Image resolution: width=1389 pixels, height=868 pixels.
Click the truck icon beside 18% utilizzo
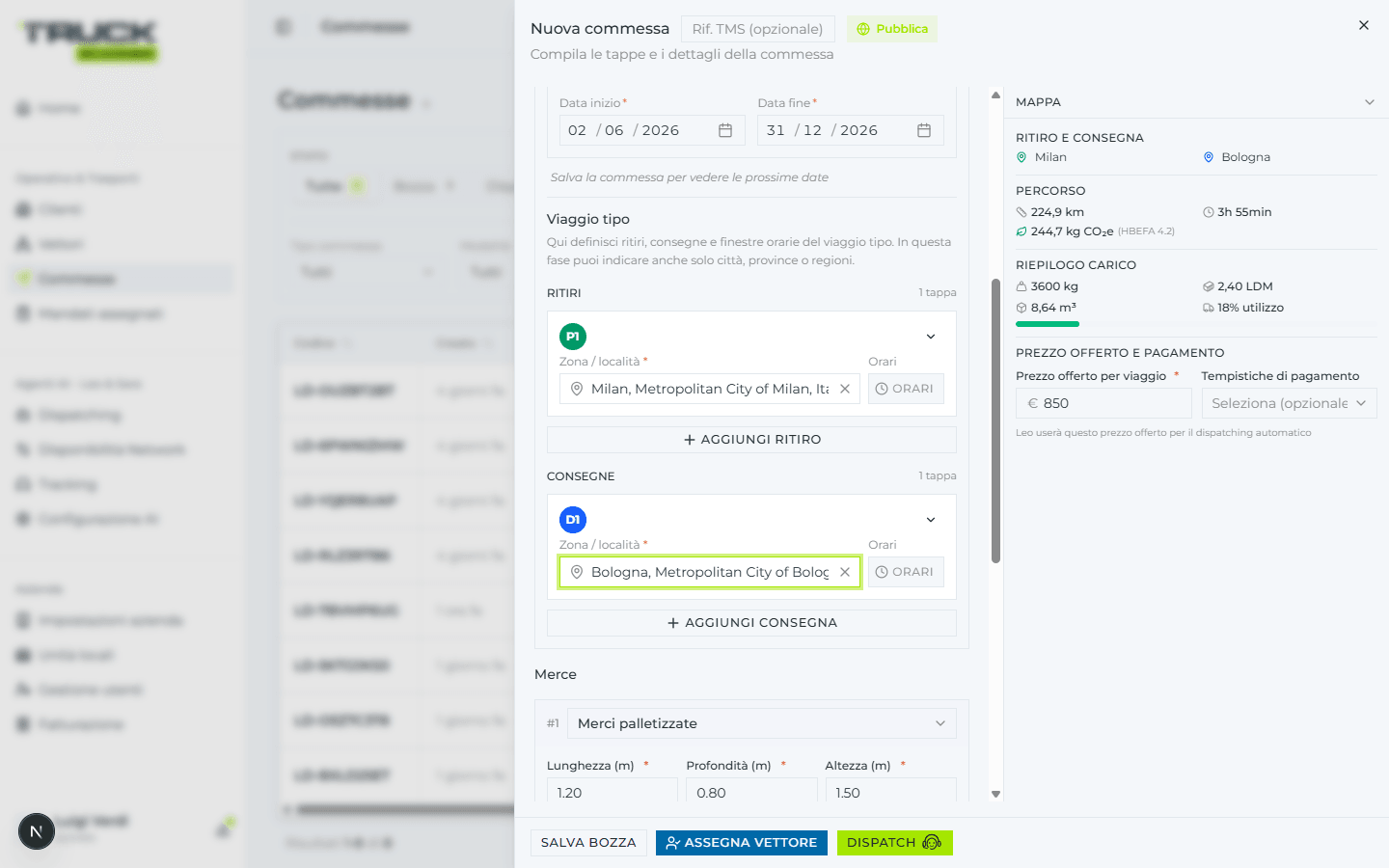click(1209, 308)
